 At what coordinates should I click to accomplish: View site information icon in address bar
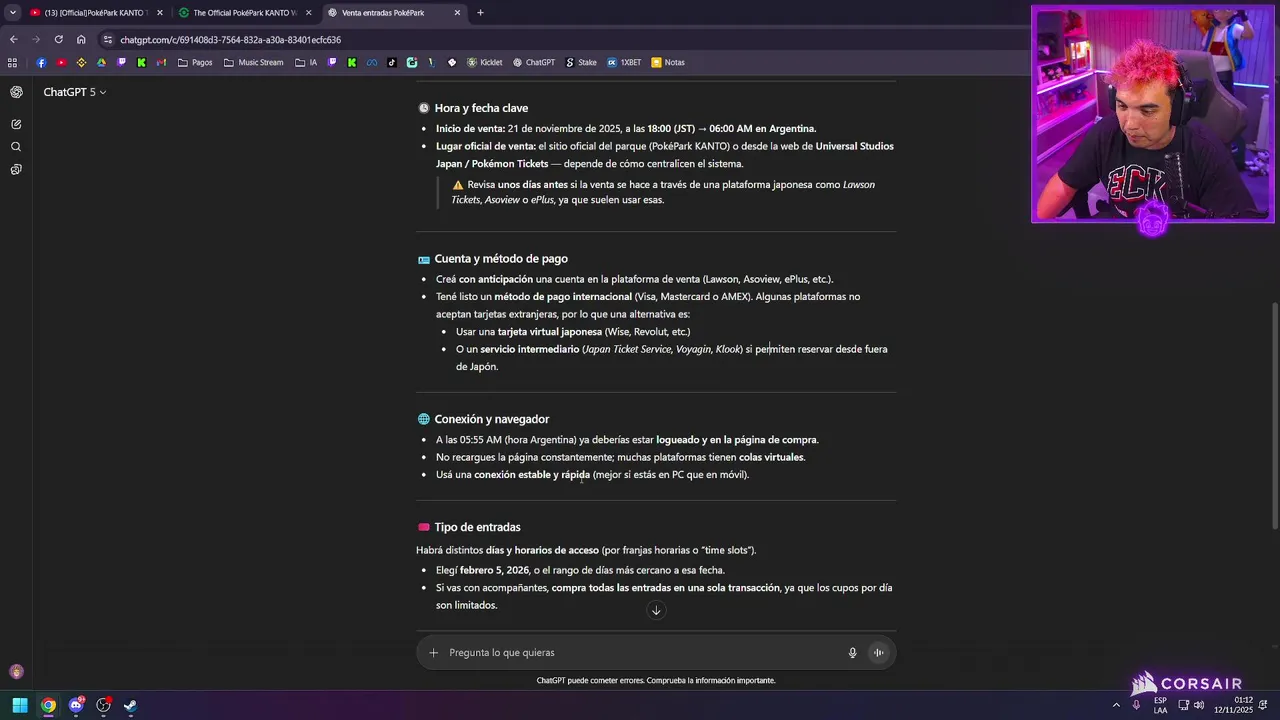[108, 40]
